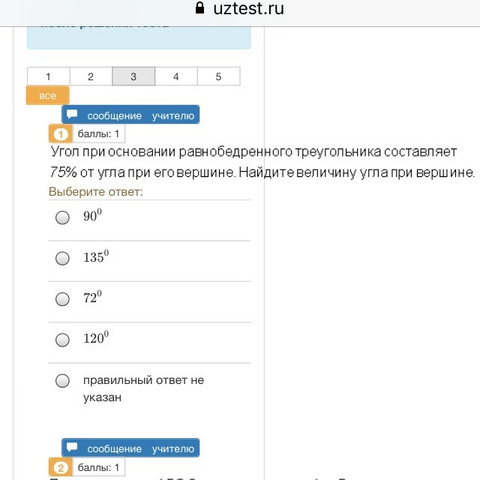
Task: Switch to question page 2
Action: [91, 76]
